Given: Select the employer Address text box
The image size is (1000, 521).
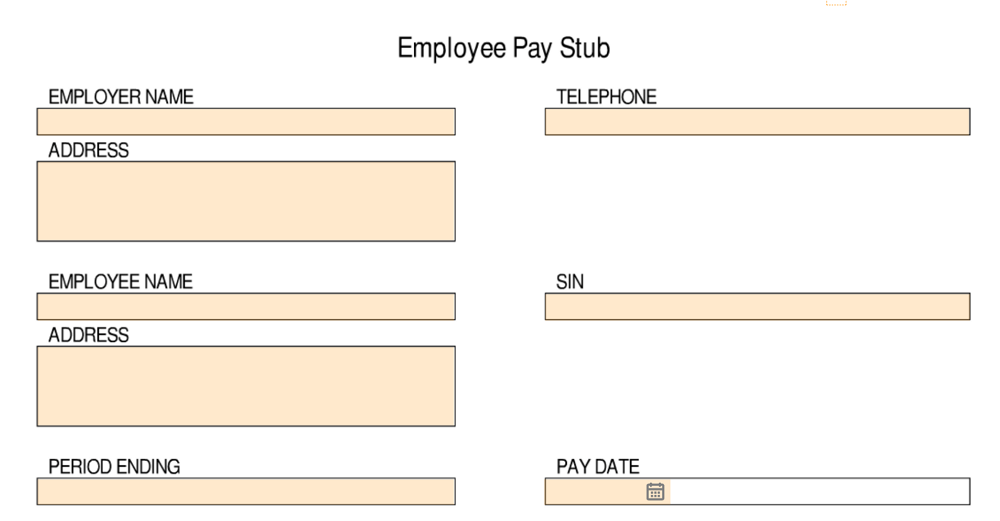Looking at the screenshot, I should (x=246, y=202).
